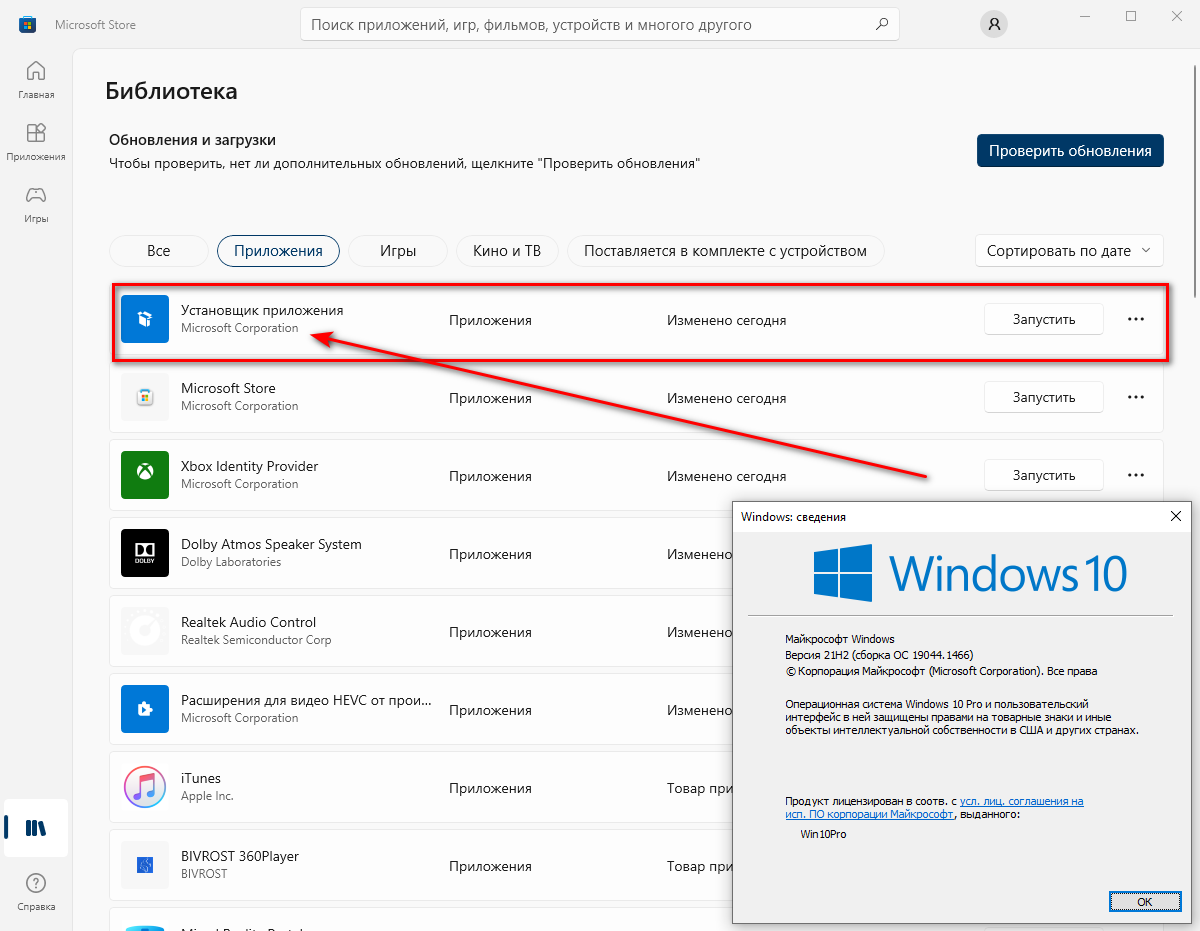
Task: Click the search magnifier icon
Action: coord(881,24)
